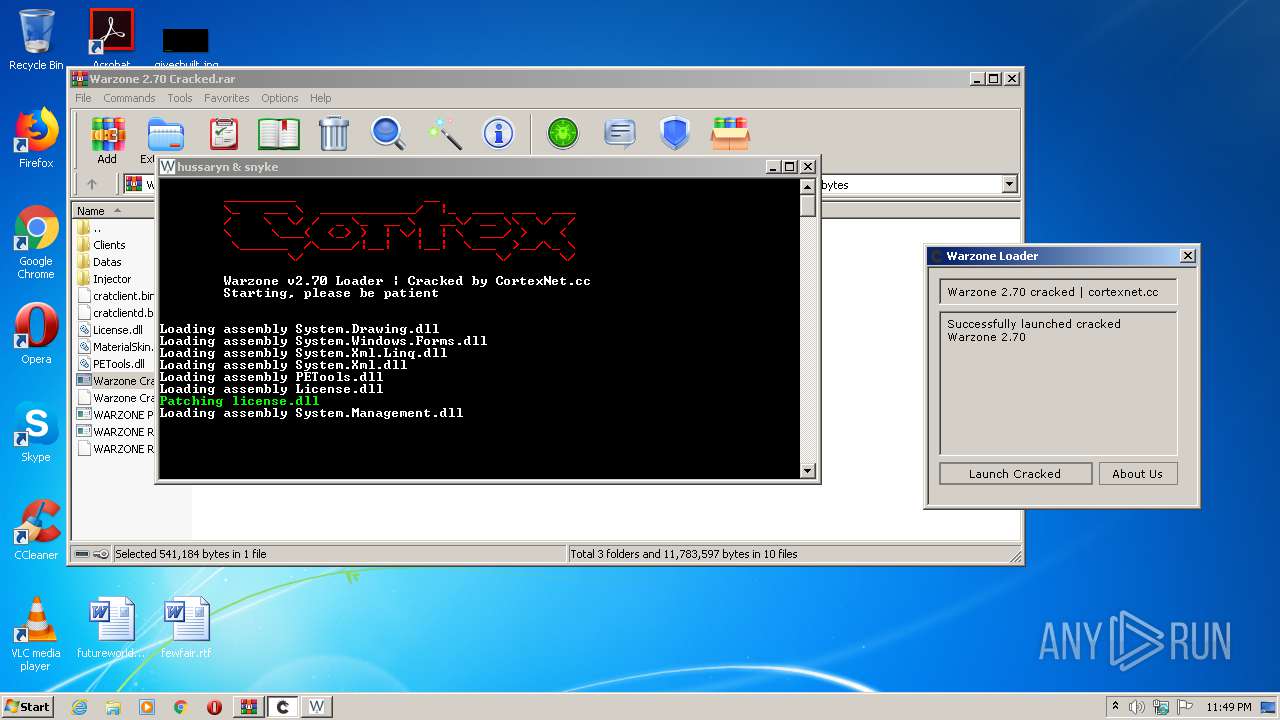Click the Test archive clipboard icon
1280x720 pixels.
click(x=224, y=133)
